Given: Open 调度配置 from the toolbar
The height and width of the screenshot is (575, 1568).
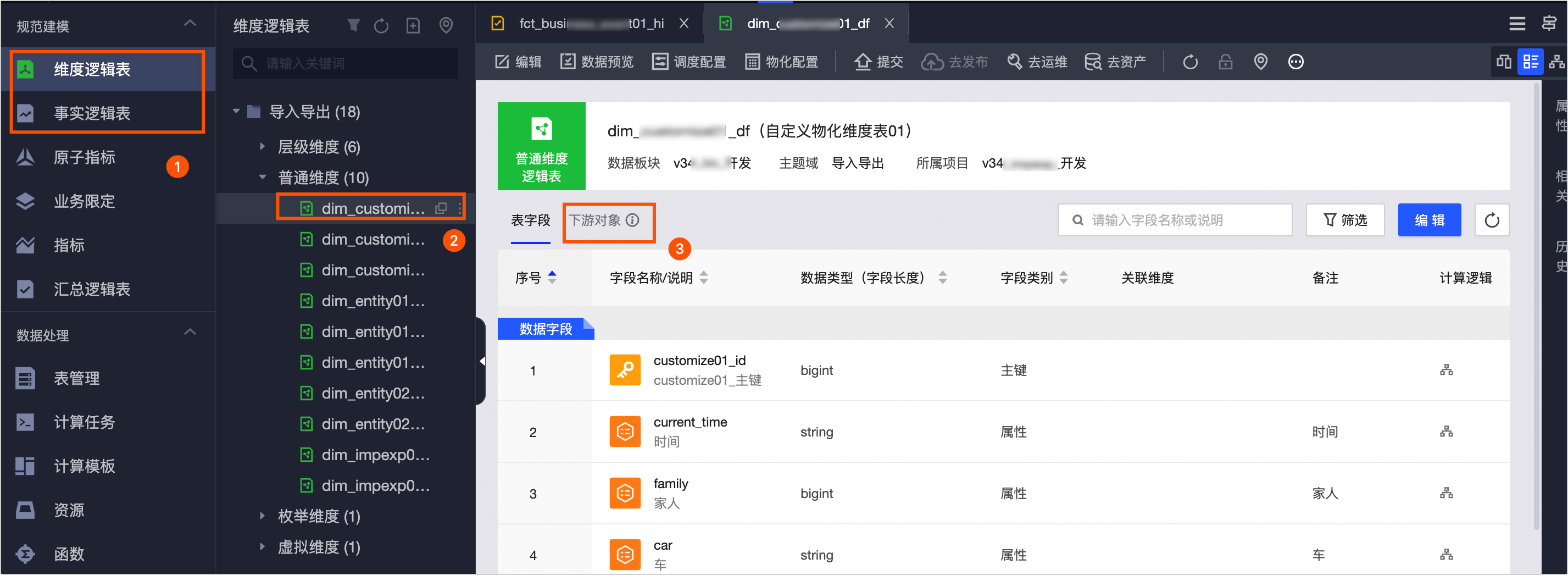Looking at the screenshot, I should pos(689,62).
